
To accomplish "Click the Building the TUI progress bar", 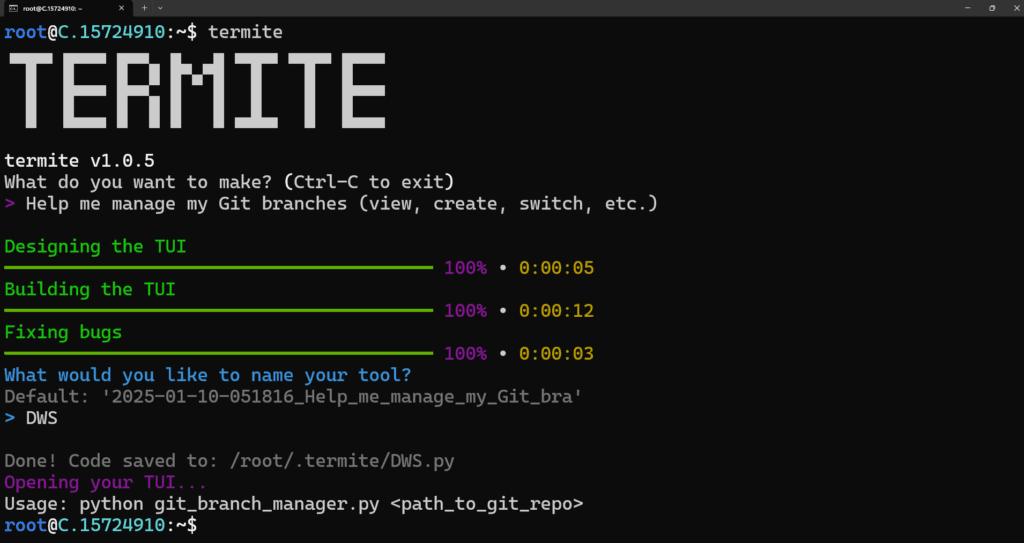I will [x=218, y=311].
